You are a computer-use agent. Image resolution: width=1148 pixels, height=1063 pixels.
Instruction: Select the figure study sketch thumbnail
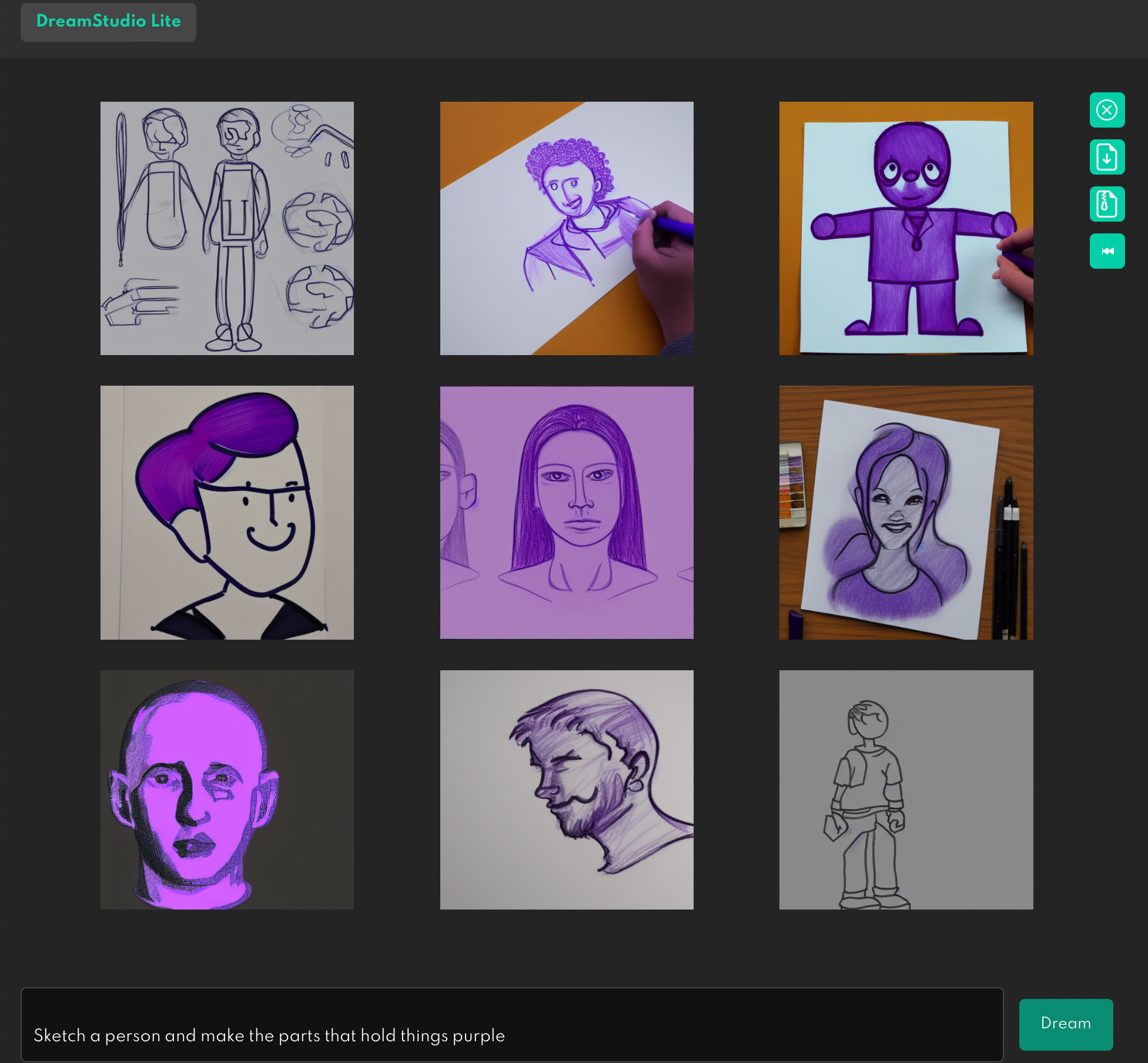click(227, 228)
